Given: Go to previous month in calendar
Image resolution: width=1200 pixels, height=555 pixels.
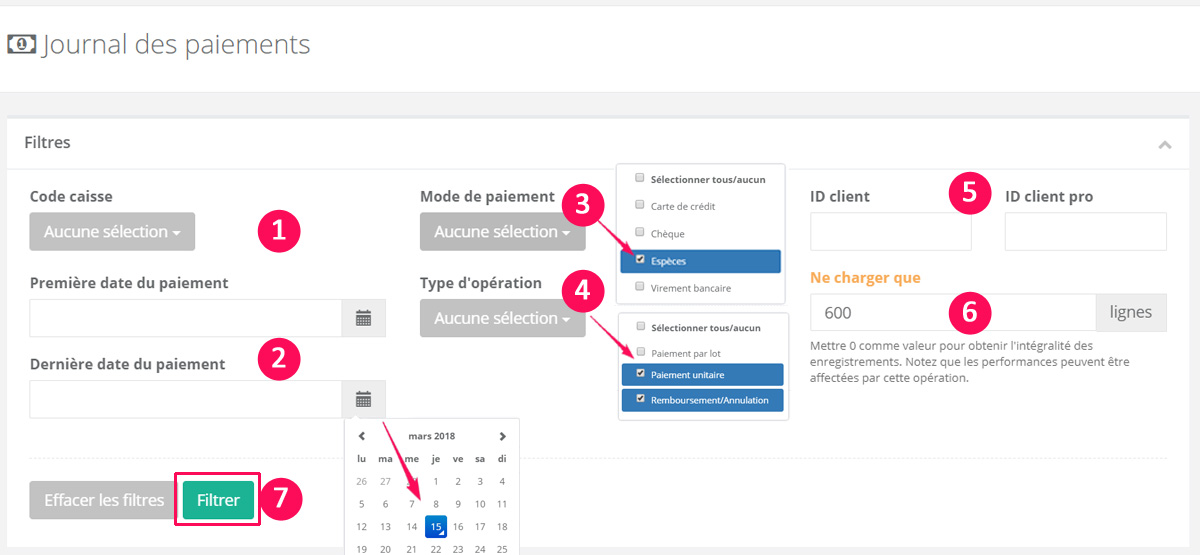Looking at the screenshot, I should tap(362, 436).
